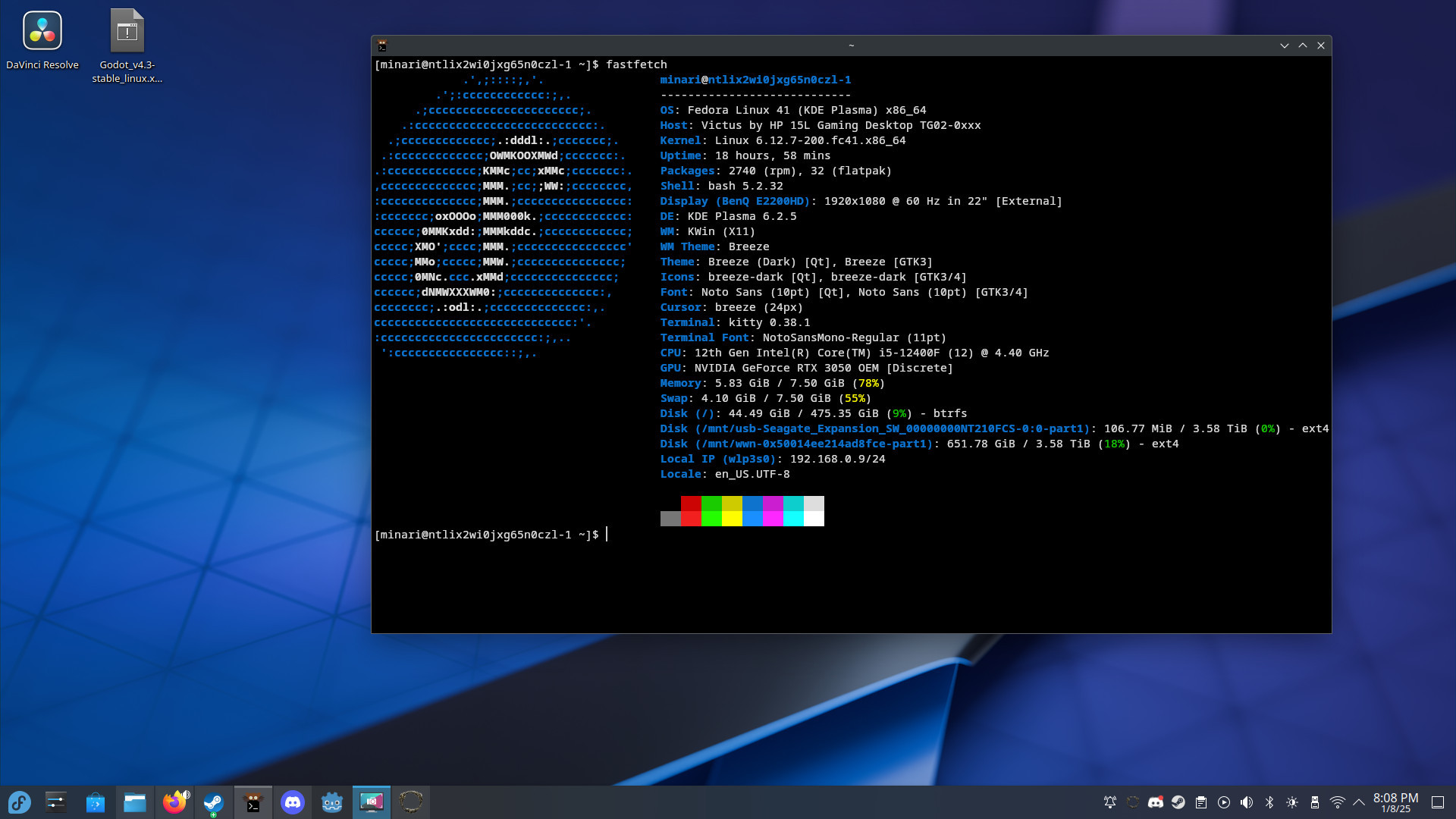The width and height of the screenshot is (1456, 819).
Task: Click the 'Packages: 2740 (rpm)' line
Action: (776, 171)
